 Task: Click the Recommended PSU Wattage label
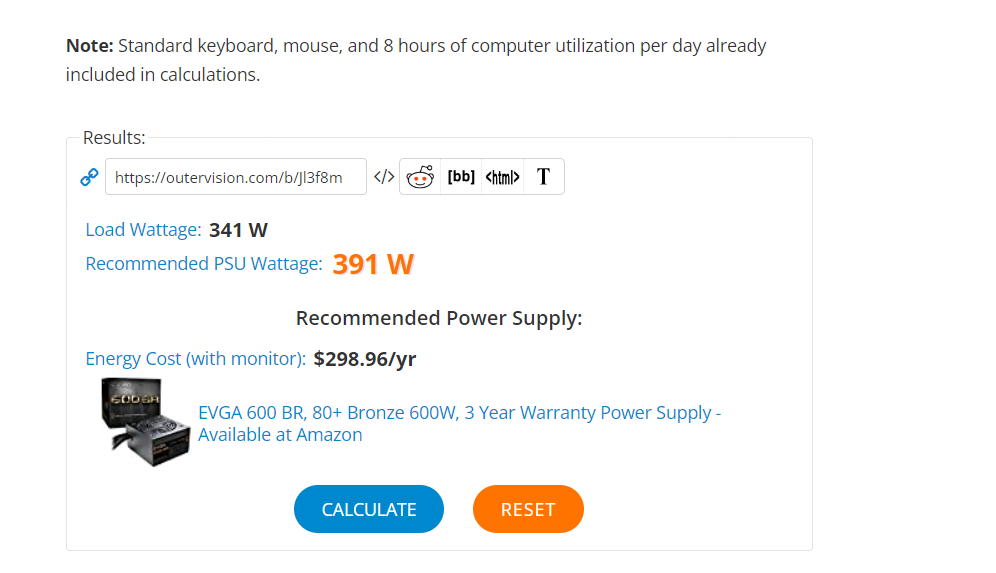click(204, 264)
